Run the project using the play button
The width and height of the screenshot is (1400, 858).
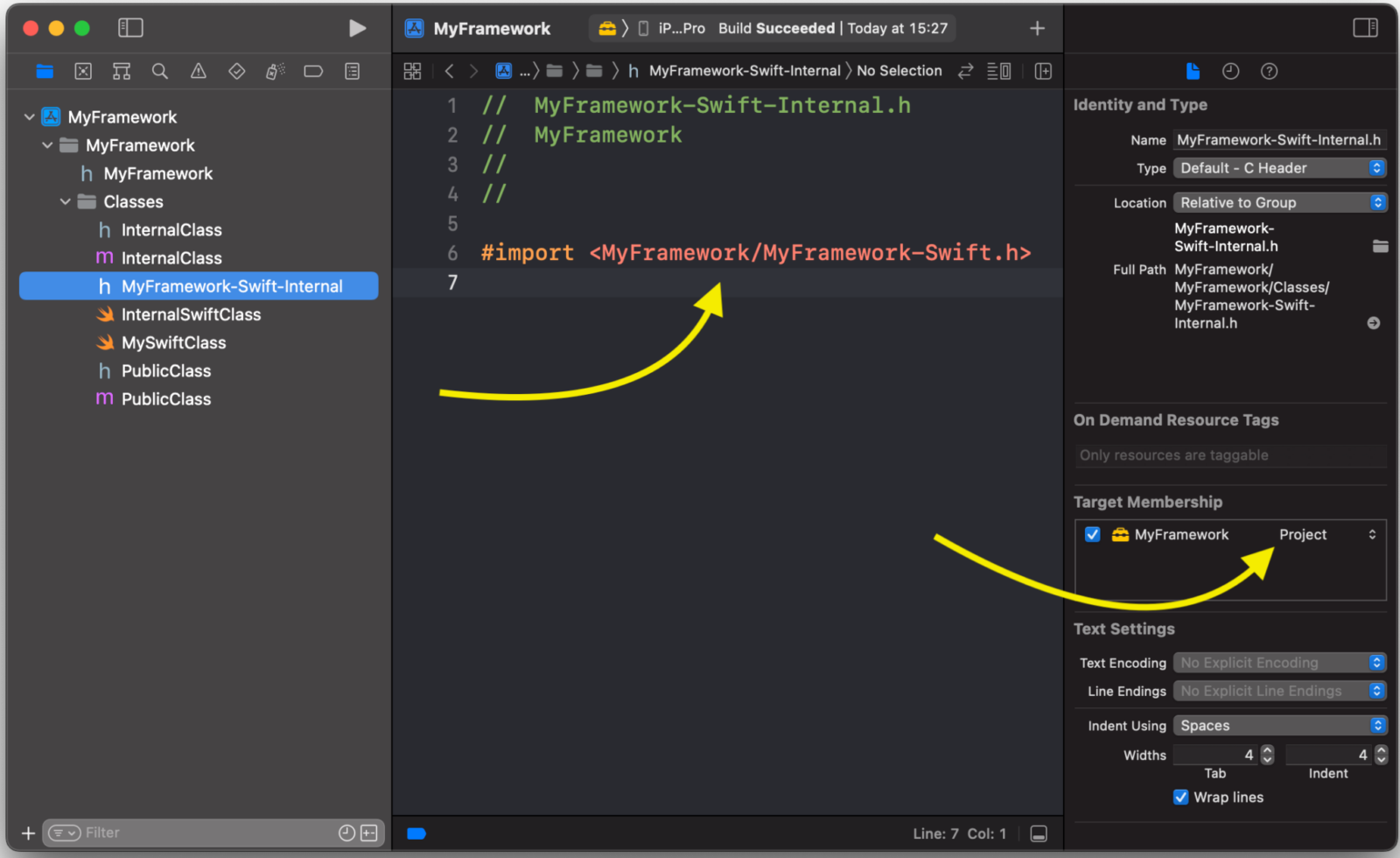click(358, 27)
